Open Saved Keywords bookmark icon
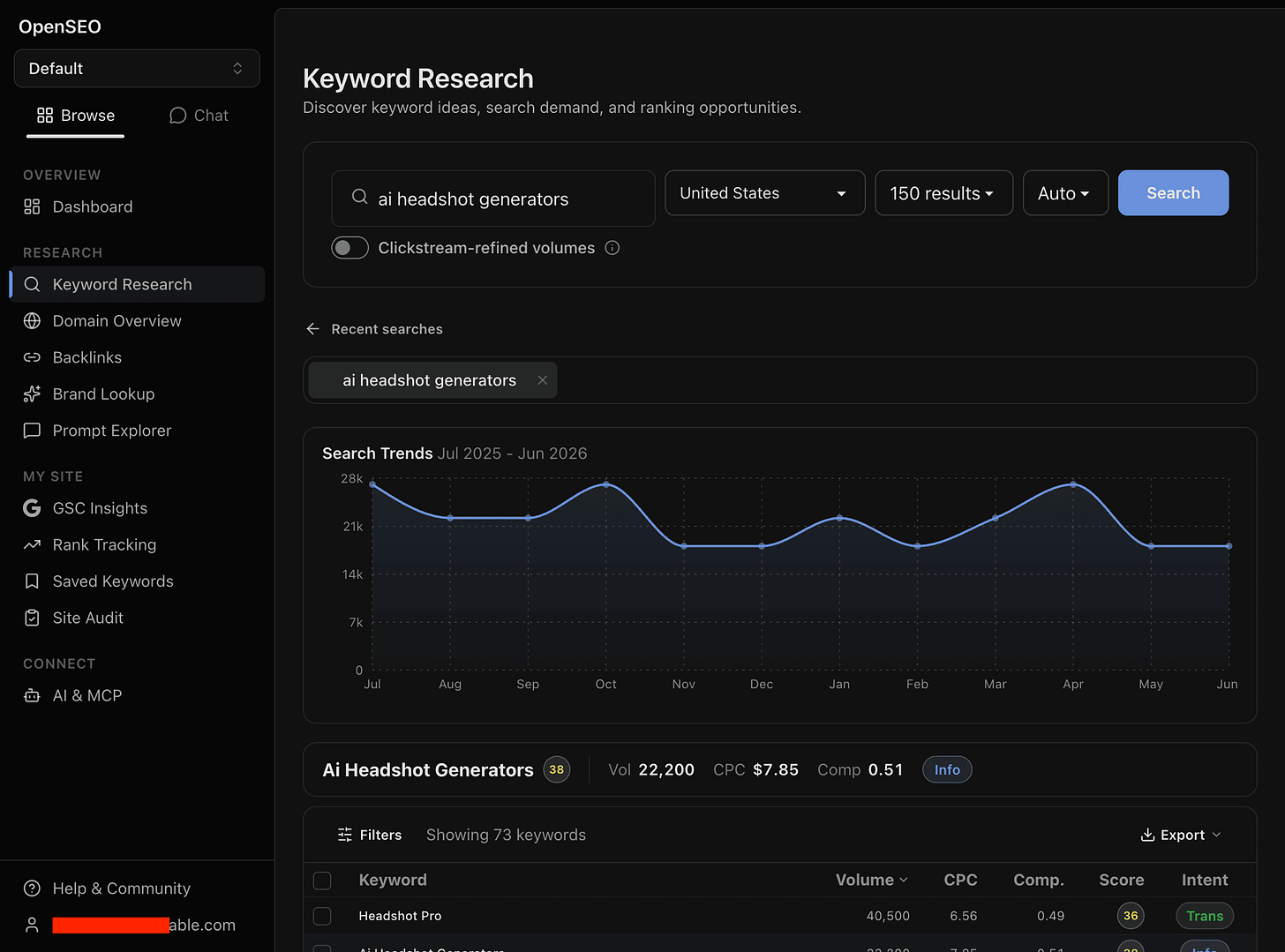 click(32, 581)
